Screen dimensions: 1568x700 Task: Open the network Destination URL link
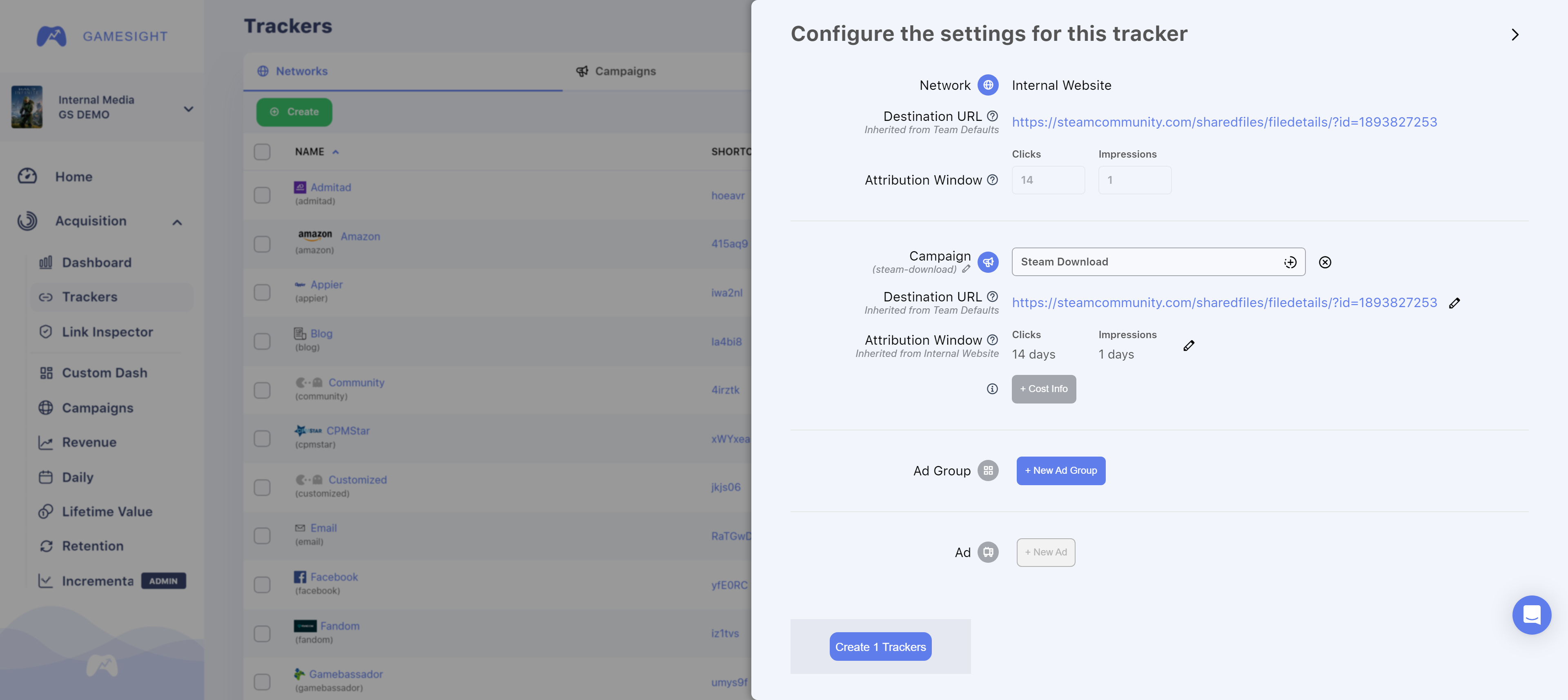tap(1224, 122)
